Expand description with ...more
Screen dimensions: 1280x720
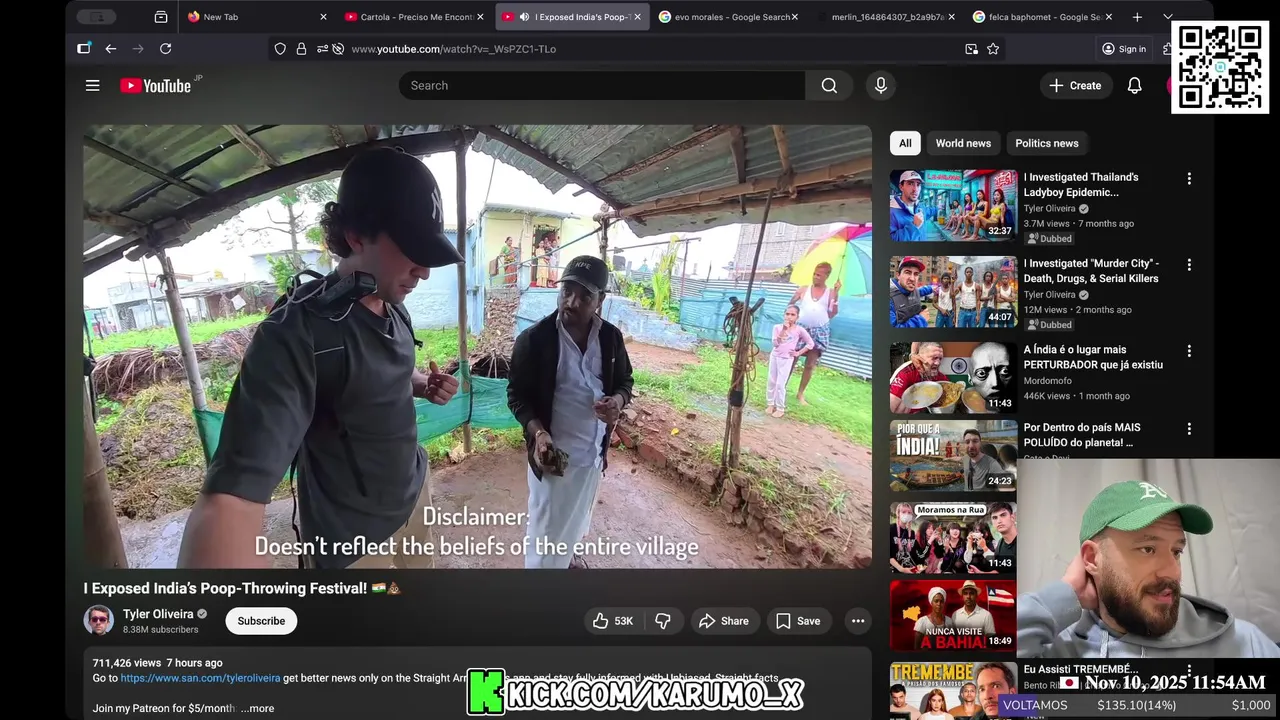pyautogui.click(x=257, y=708)
